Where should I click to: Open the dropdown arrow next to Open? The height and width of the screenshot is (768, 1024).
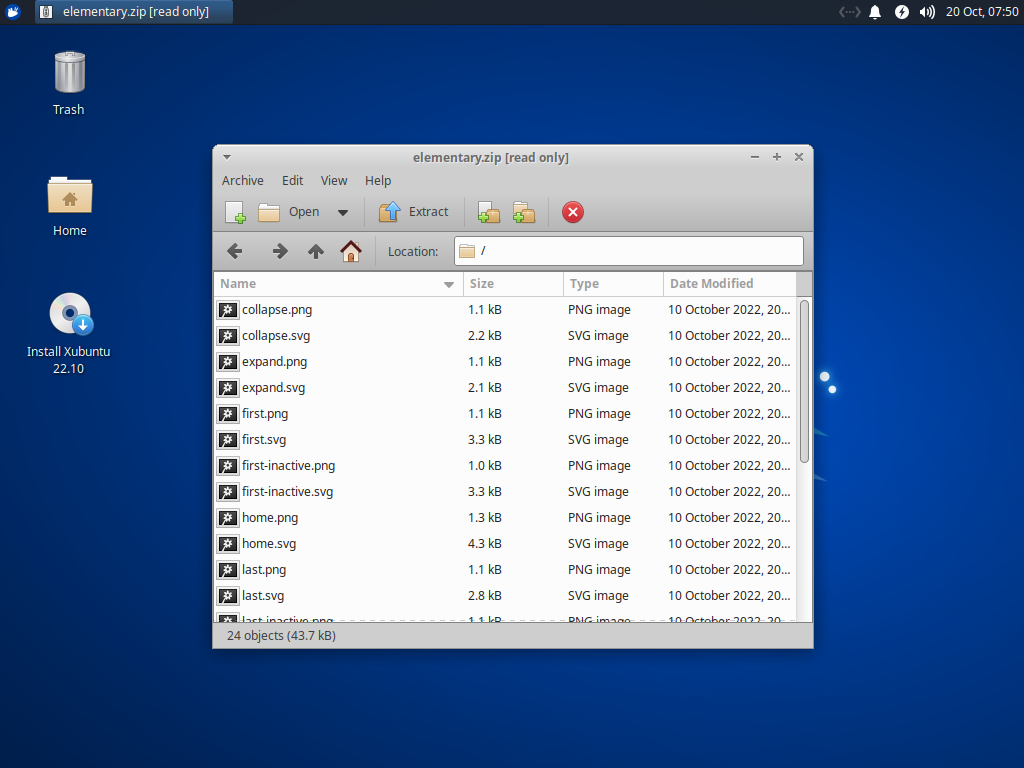[x=342, y=212]
